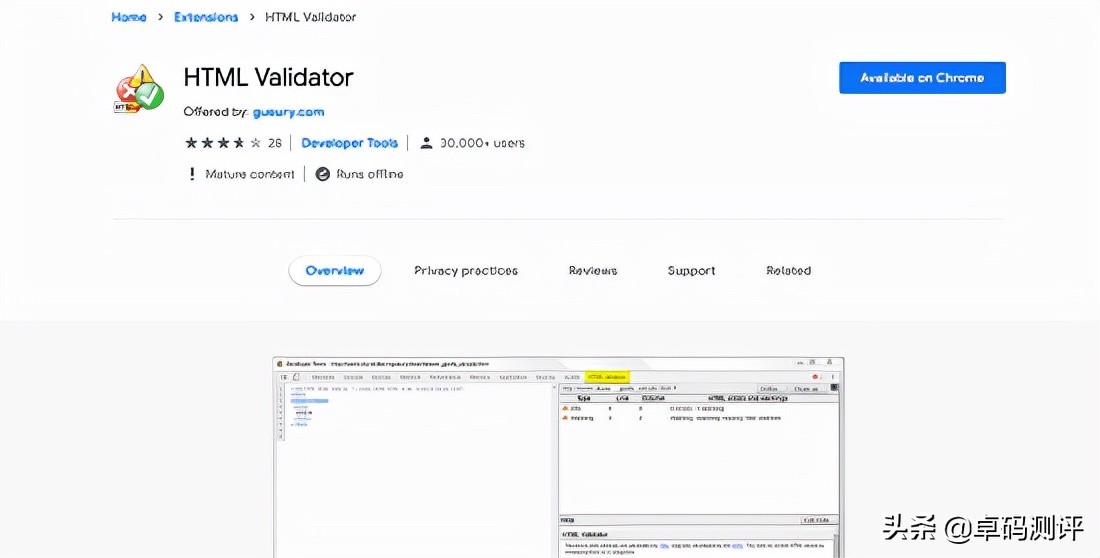Screen dimensions: 1100x558
Task: Switch to the Related tab
Action: point(789,271)
